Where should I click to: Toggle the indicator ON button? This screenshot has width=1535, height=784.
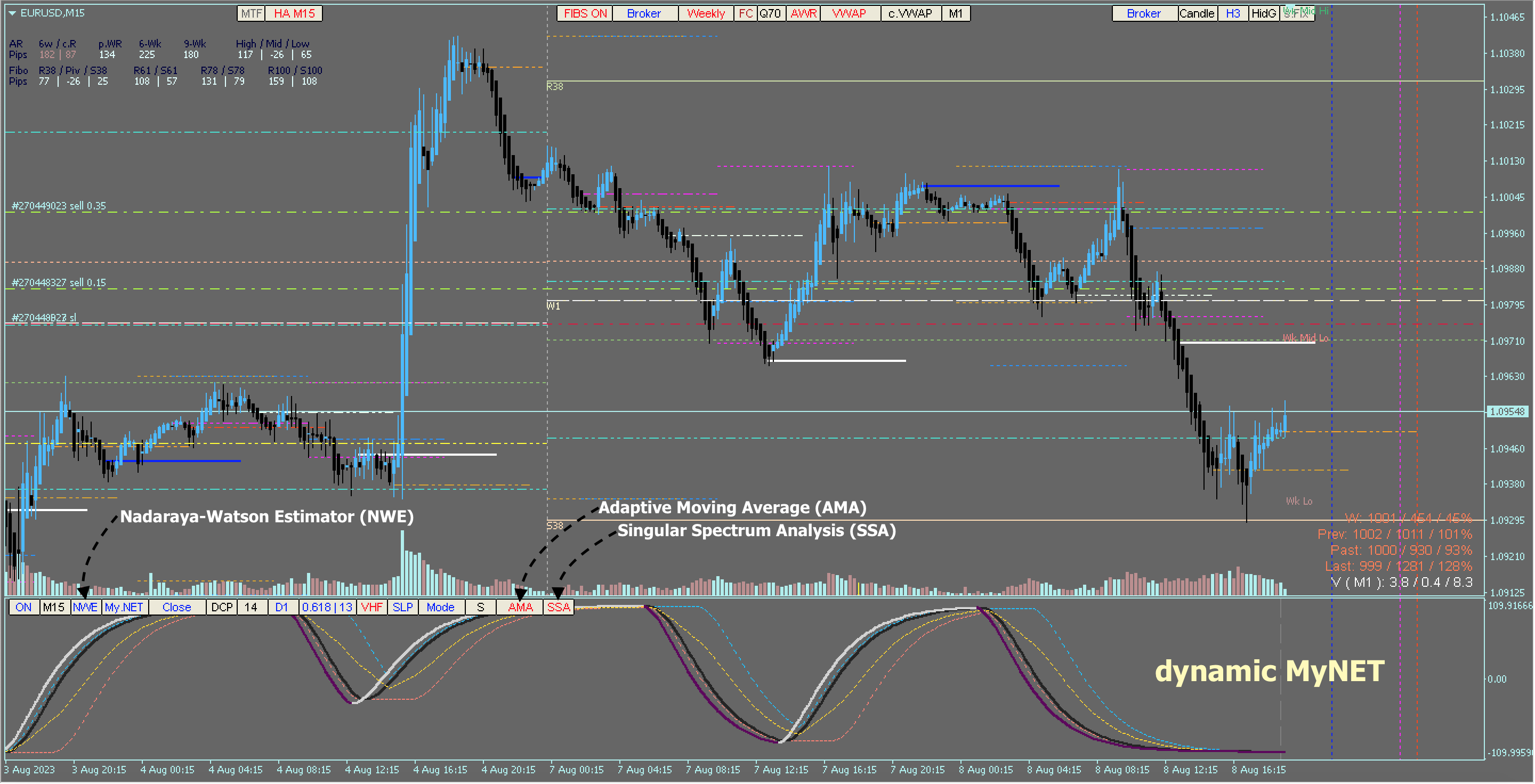(24, 608)
